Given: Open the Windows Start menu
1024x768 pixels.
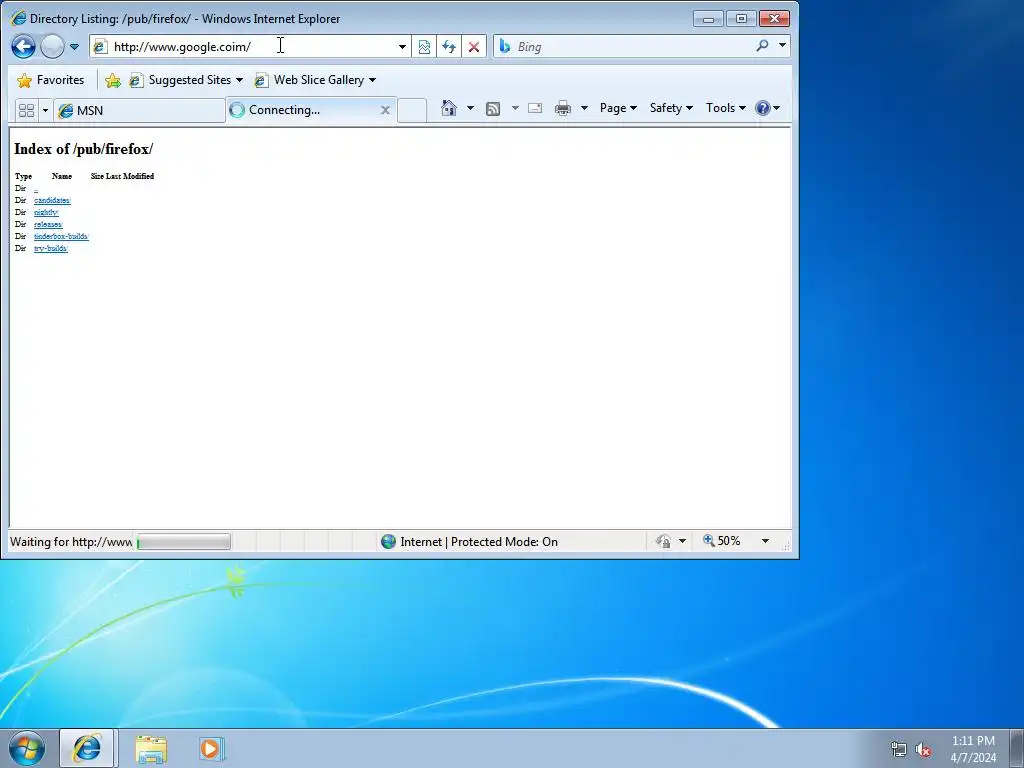Looking at the screenshot, I should point(27,748).
